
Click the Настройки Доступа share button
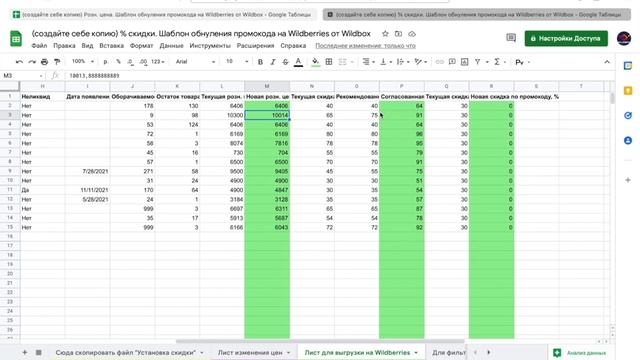[566, 38]
